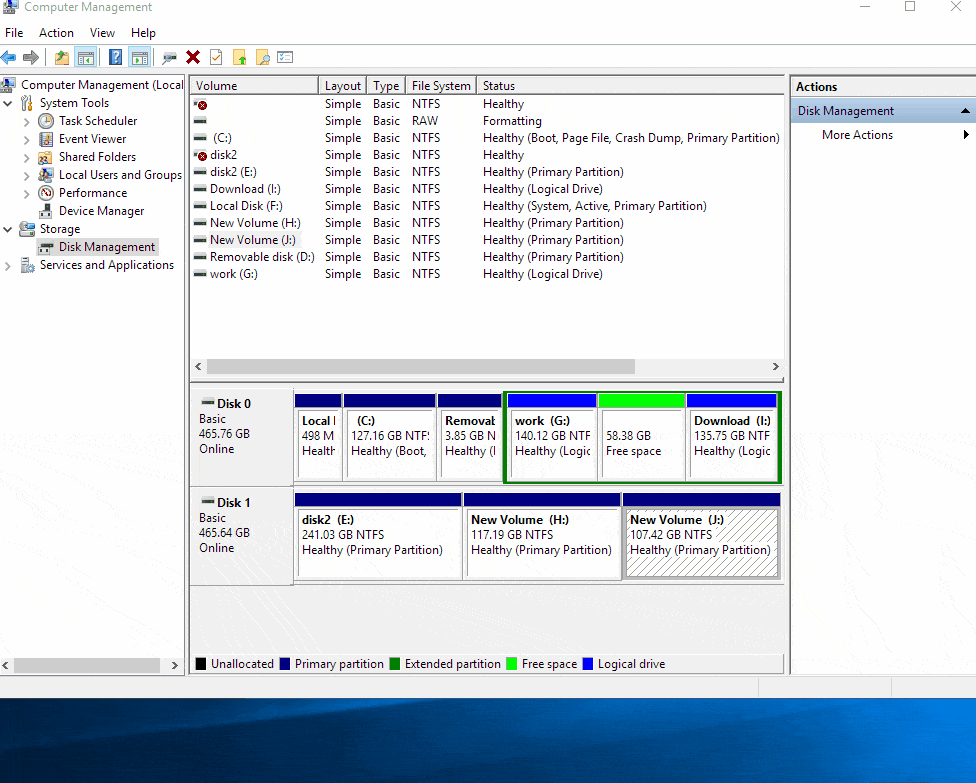The height and width of the screenshot is (783, 976).
Task: Select the Task Scheduler icon
Action: [47, 120]
